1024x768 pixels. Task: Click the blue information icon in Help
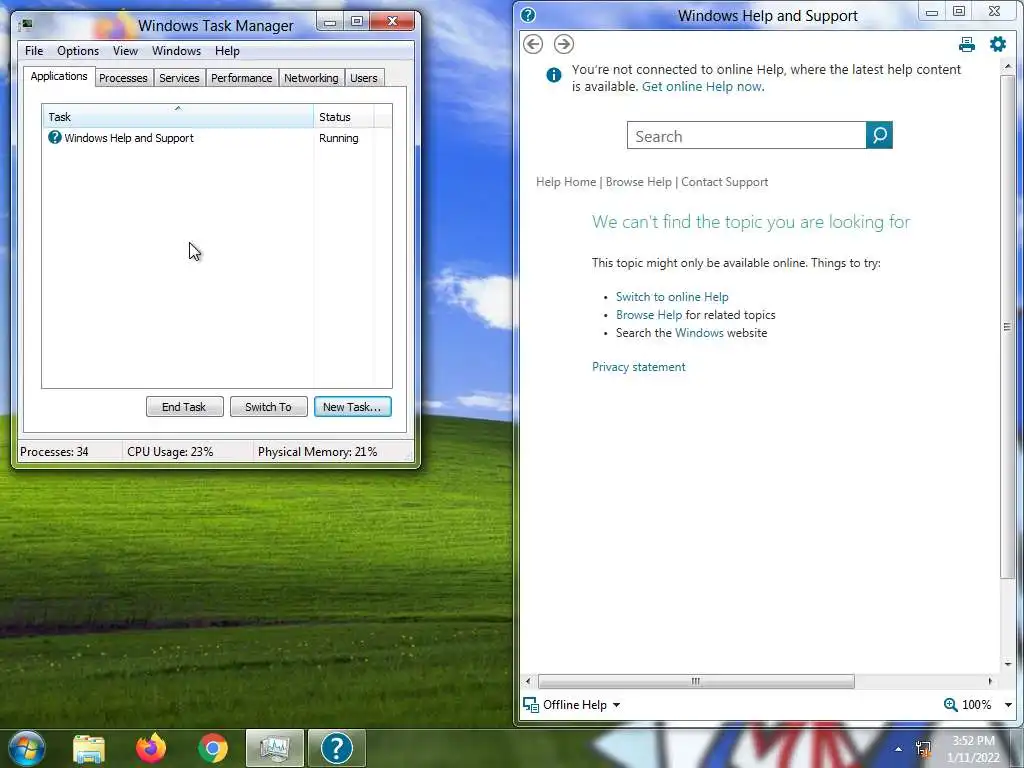(x=553, y=75)
